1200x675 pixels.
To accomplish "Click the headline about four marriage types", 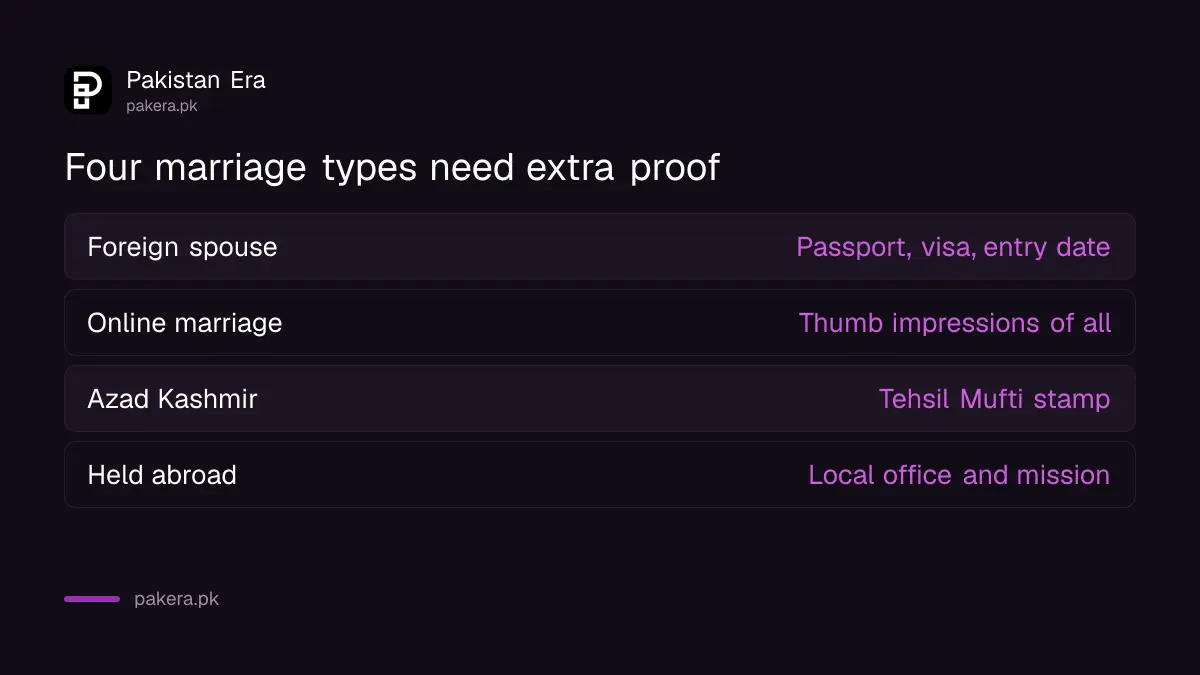I will tap(392, 167).
